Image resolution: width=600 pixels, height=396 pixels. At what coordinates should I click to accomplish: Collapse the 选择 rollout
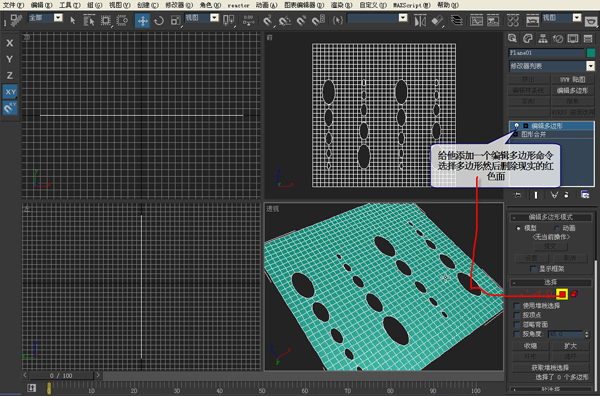click(551, 282)
